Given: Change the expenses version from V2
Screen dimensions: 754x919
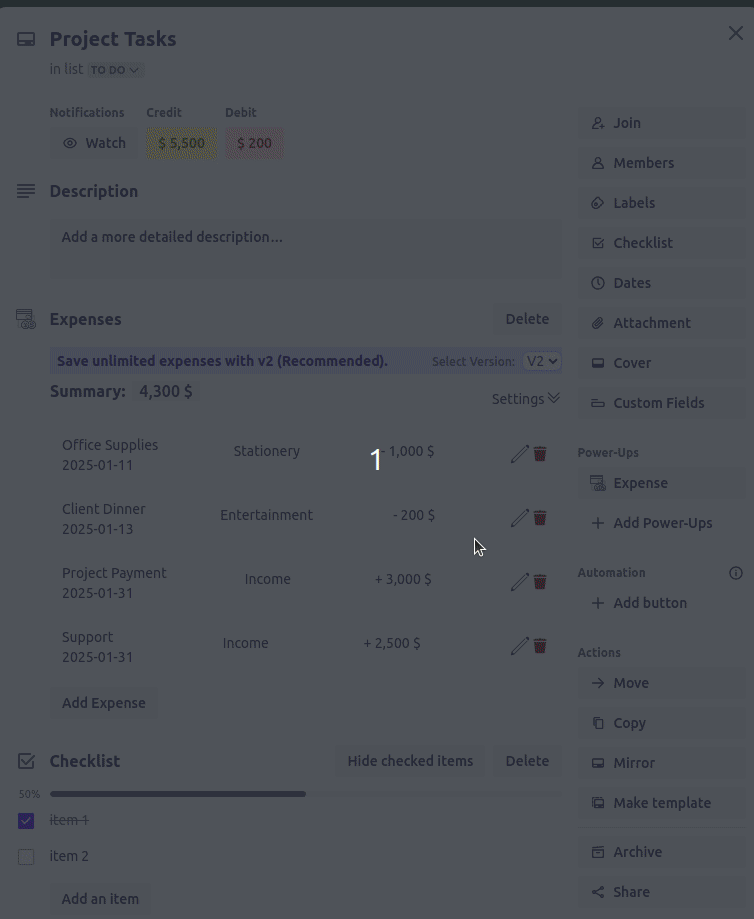Looking at the screenshot, I should (541, 361).
